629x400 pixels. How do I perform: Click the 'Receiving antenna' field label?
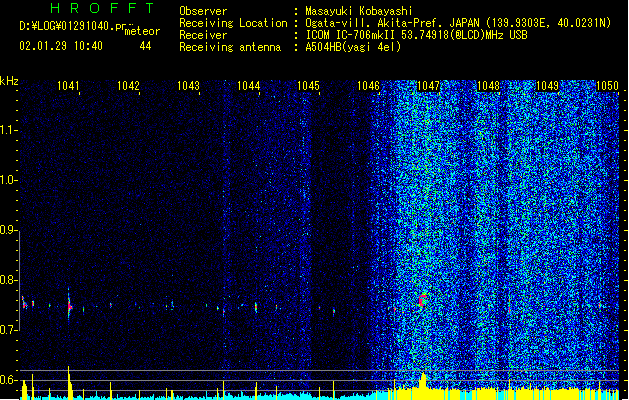[x=230, y=47]
